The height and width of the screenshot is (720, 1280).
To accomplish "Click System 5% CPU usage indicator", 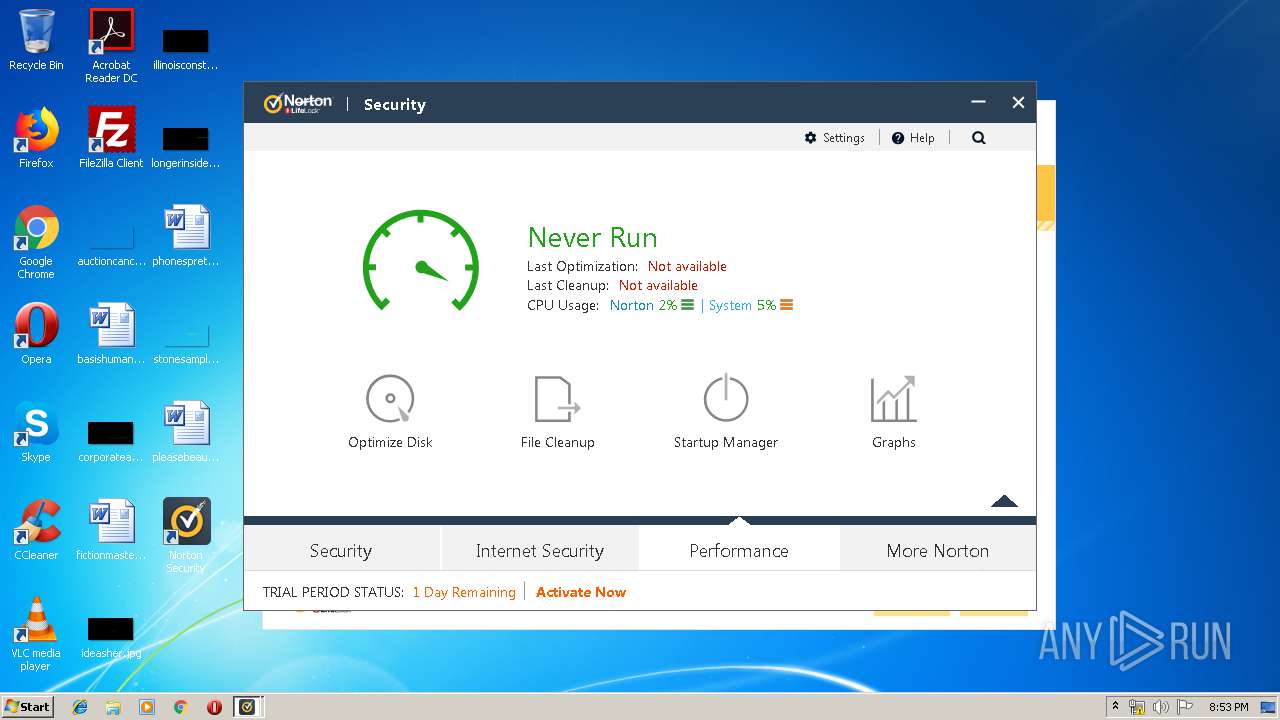I will click(x=751, y=305).
